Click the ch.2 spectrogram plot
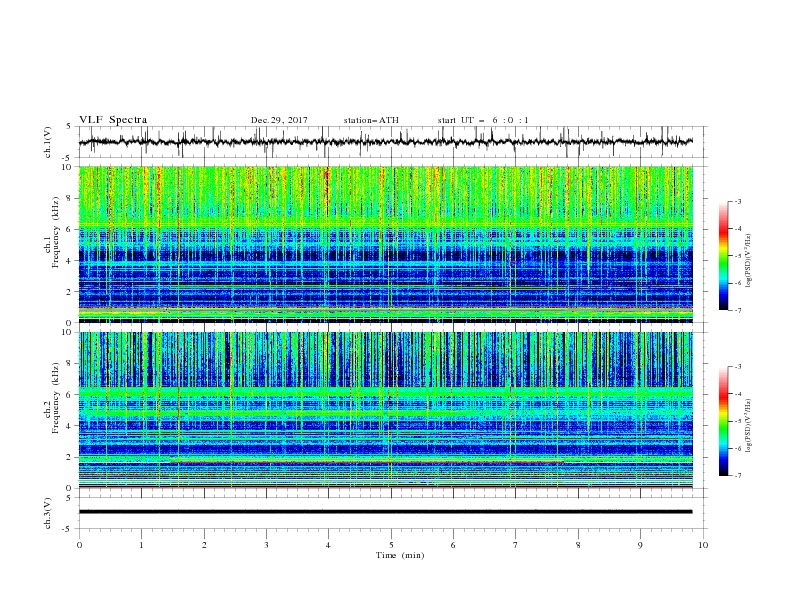 [386, 410]
